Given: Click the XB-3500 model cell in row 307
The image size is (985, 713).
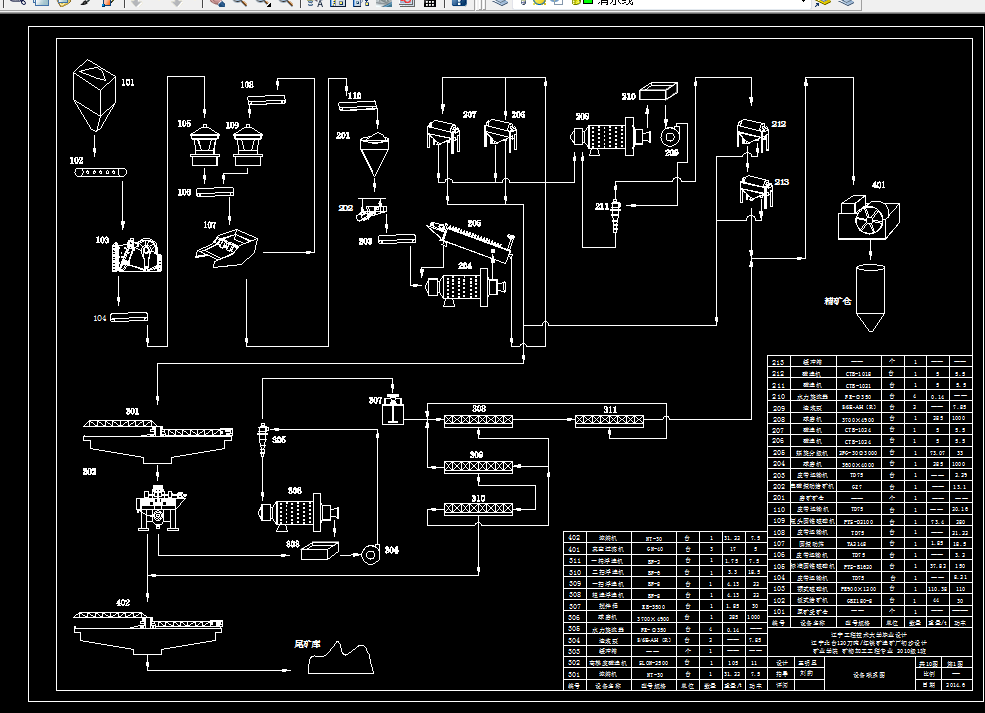Looking at the screenshot, I should click(x=654, y=606).
